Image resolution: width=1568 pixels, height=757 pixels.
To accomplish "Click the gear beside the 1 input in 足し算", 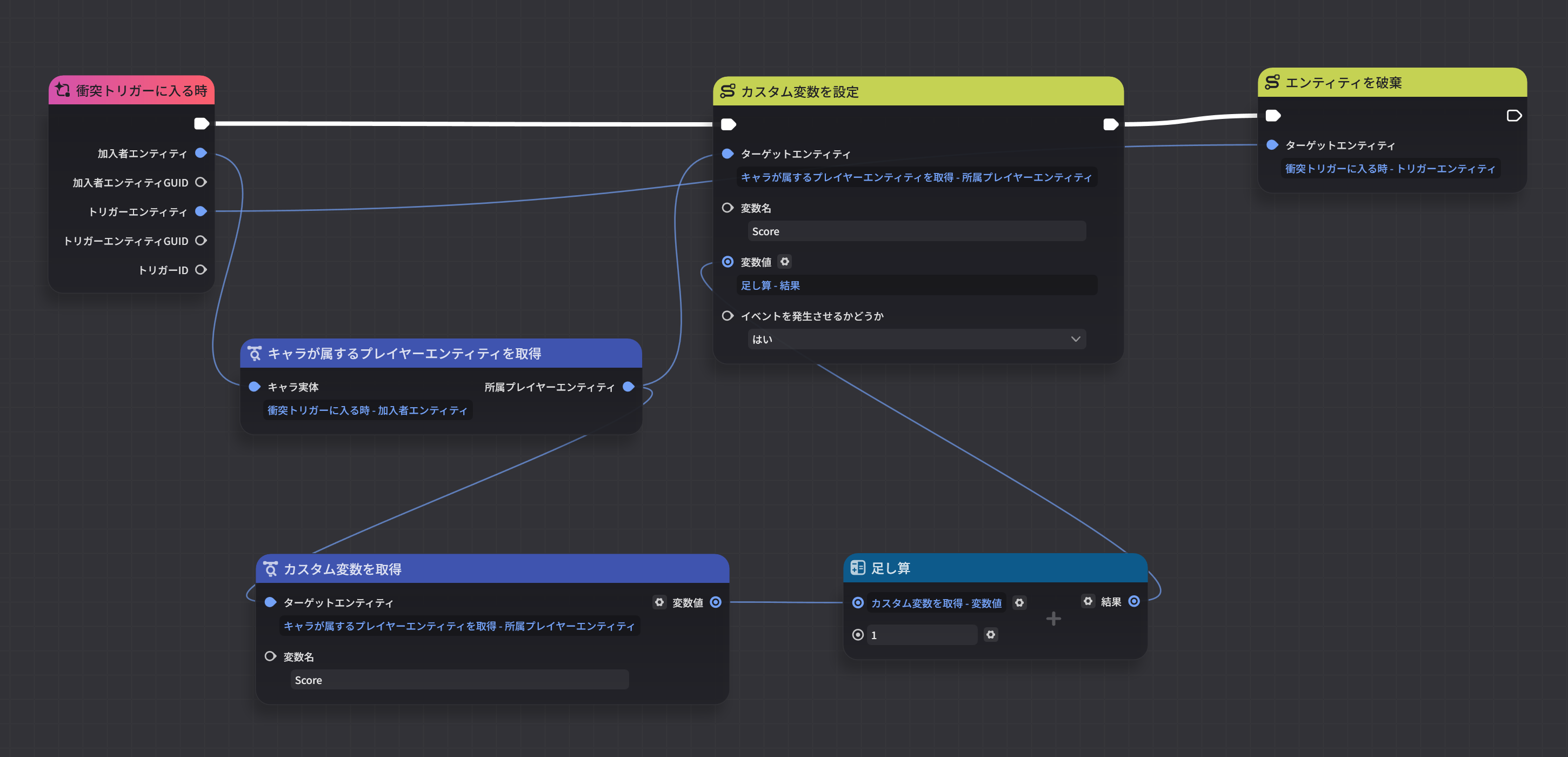I will tap(991, 635).
